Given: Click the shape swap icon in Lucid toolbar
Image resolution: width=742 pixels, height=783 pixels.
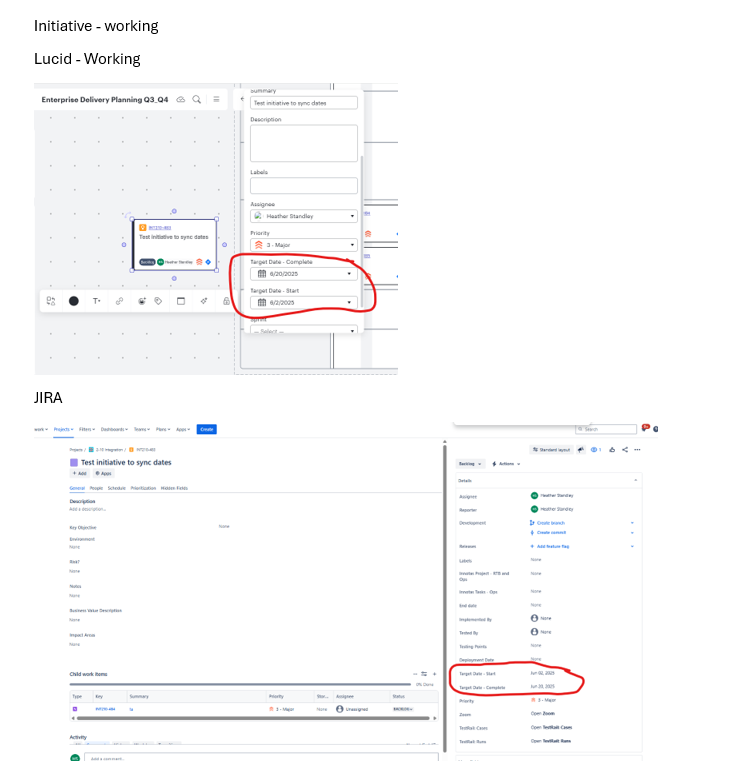Looking at the screenshot, I should 50,301.
